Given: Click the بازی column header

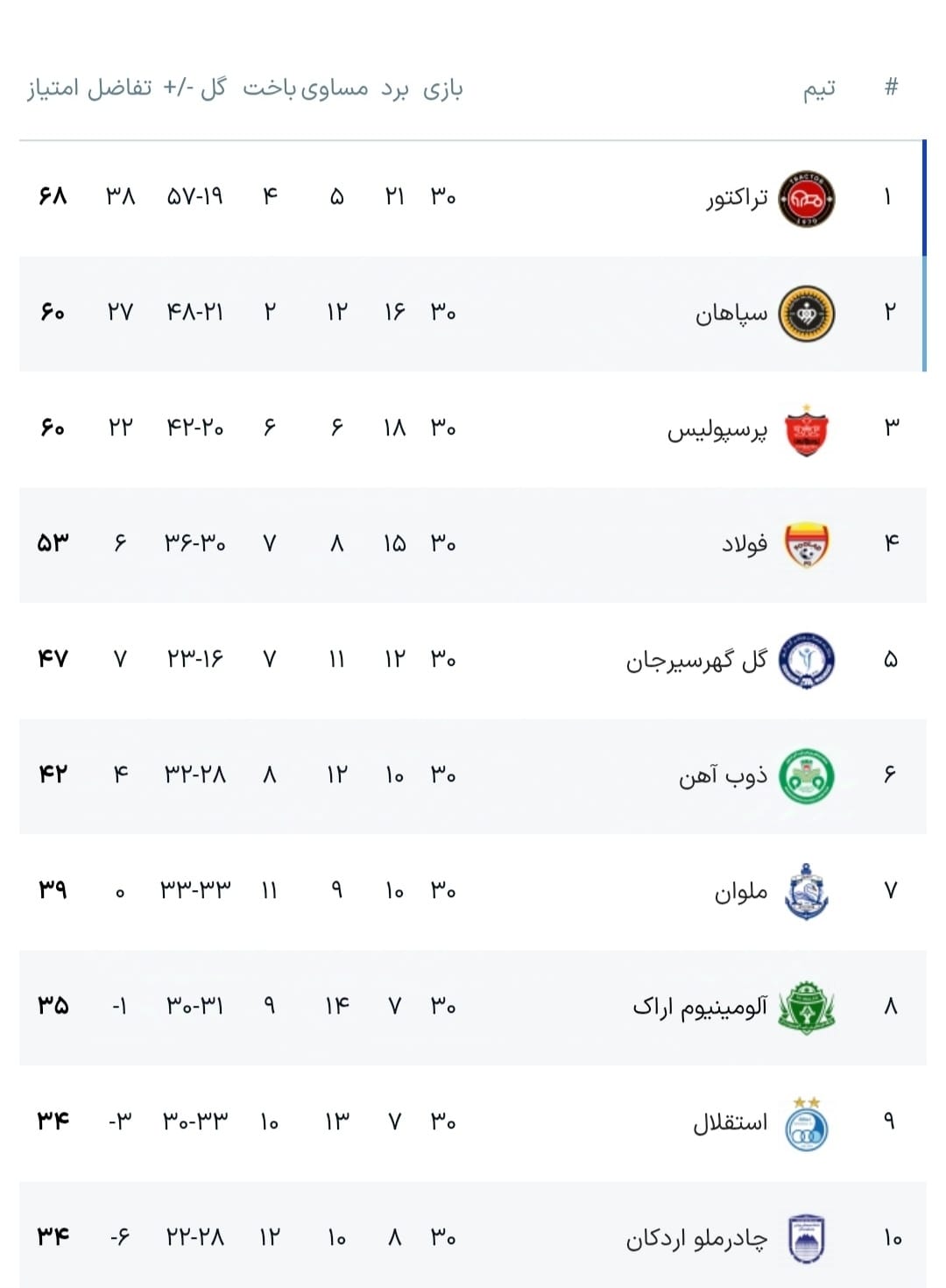Looking at the screenshot, I should coord(443,89).
